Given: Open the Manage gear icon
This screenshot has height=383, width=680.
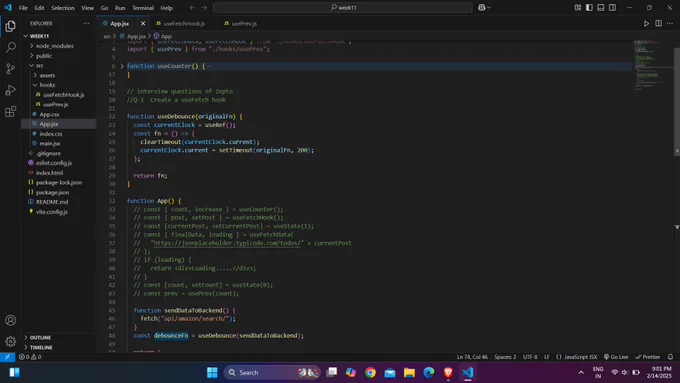Looking at the screenshot, I should (10, 341).
